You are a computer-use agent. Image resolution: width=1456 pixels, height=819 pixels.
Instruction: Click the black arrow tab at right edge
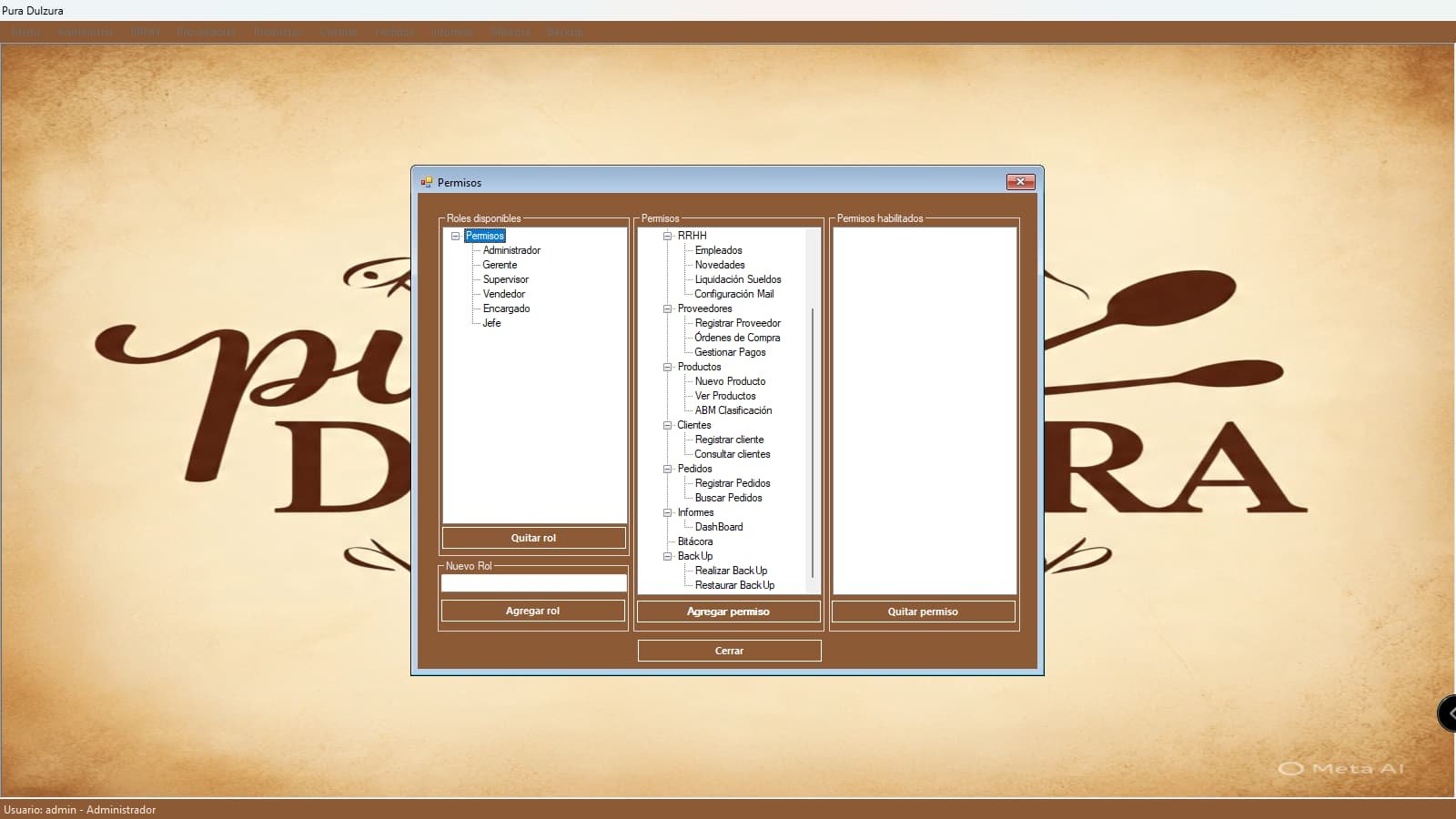[1447, 713]
